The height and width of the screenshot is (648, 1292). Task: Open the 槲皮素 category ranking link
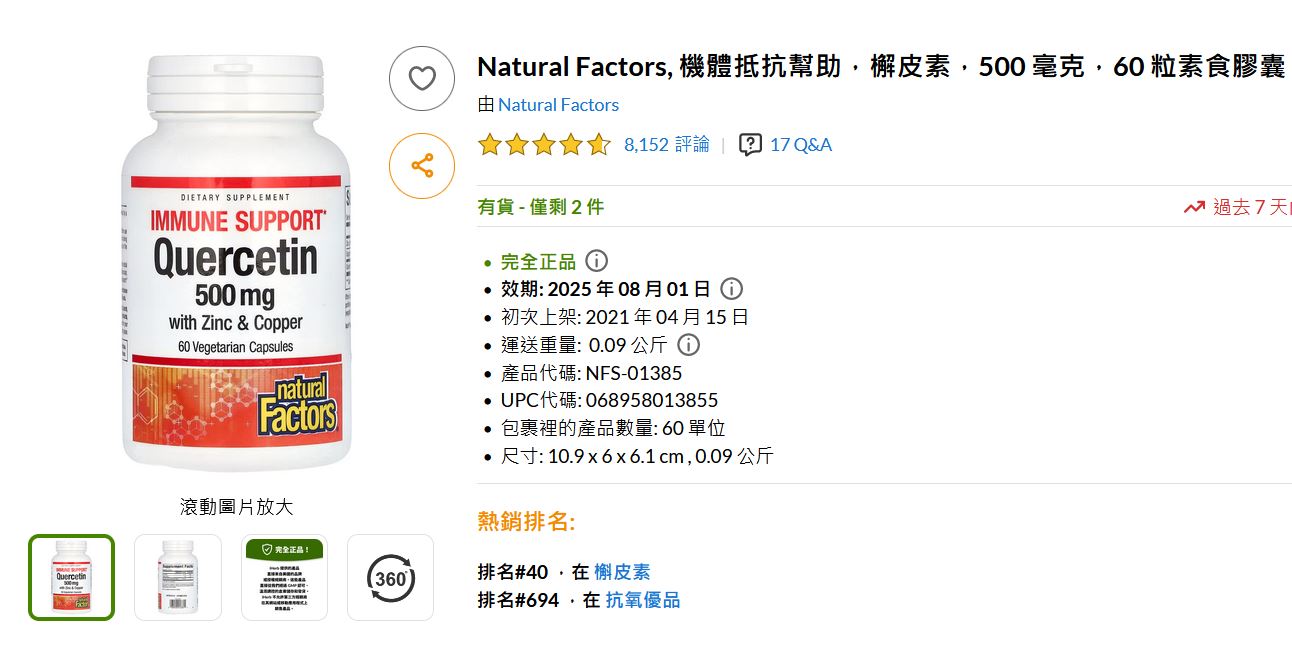pos(622,572)
